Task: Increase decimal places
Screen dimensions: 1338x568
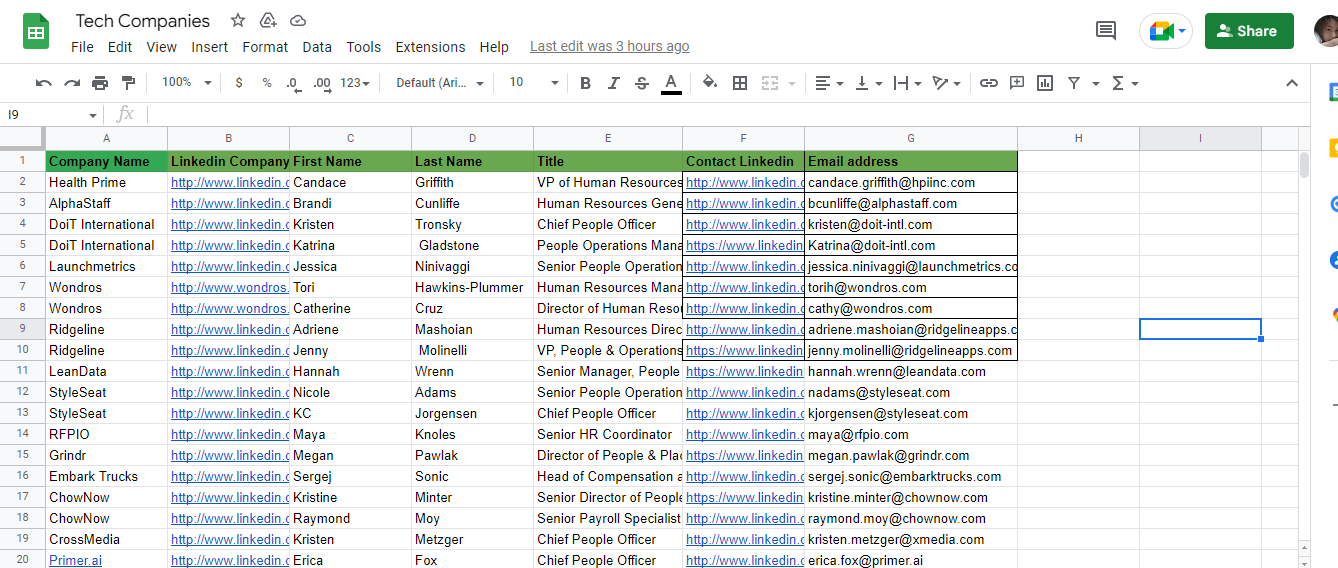Action: (x=322, y=83)
